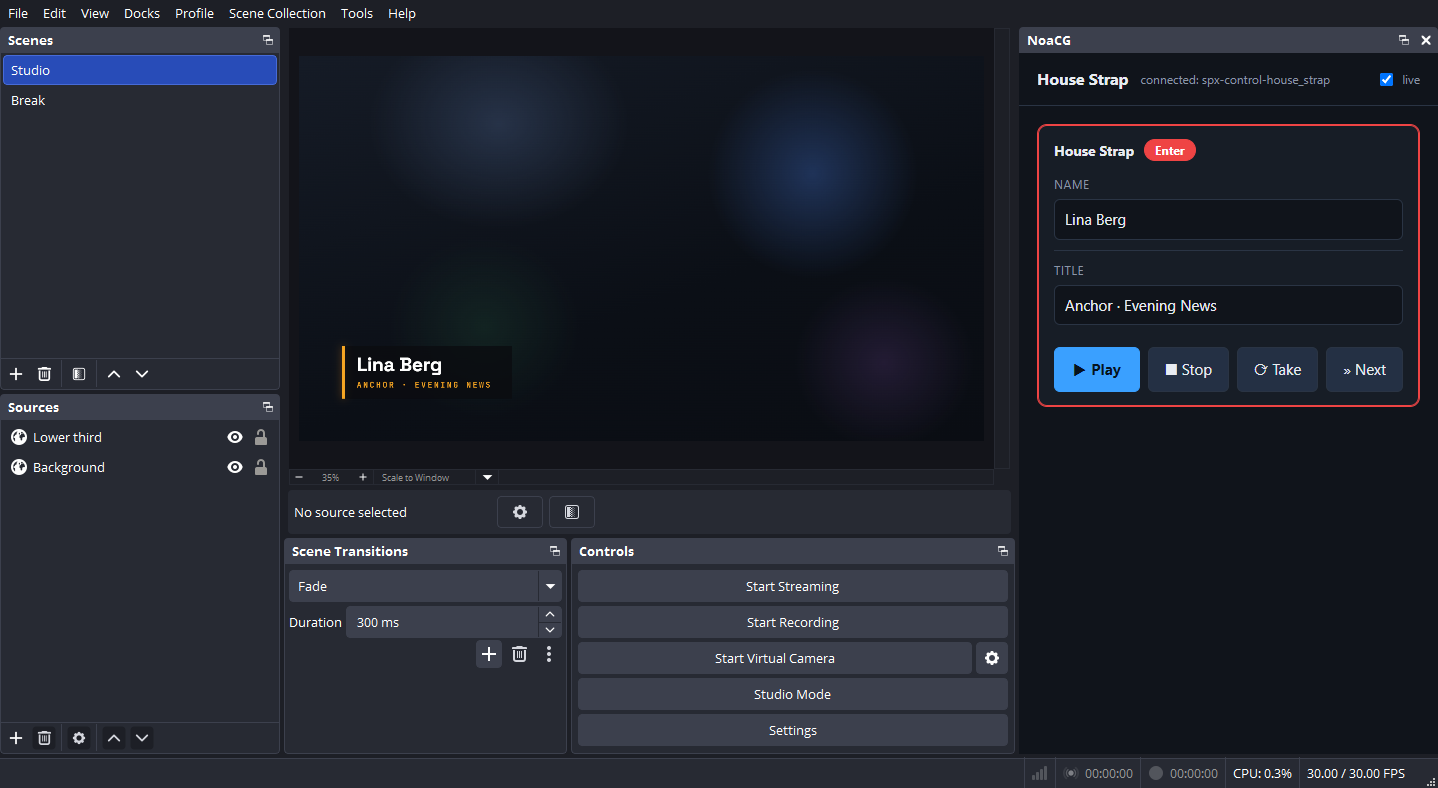Toggle the lock on Background source
The image size is (1438, 788).
click(x=261, y=467)
